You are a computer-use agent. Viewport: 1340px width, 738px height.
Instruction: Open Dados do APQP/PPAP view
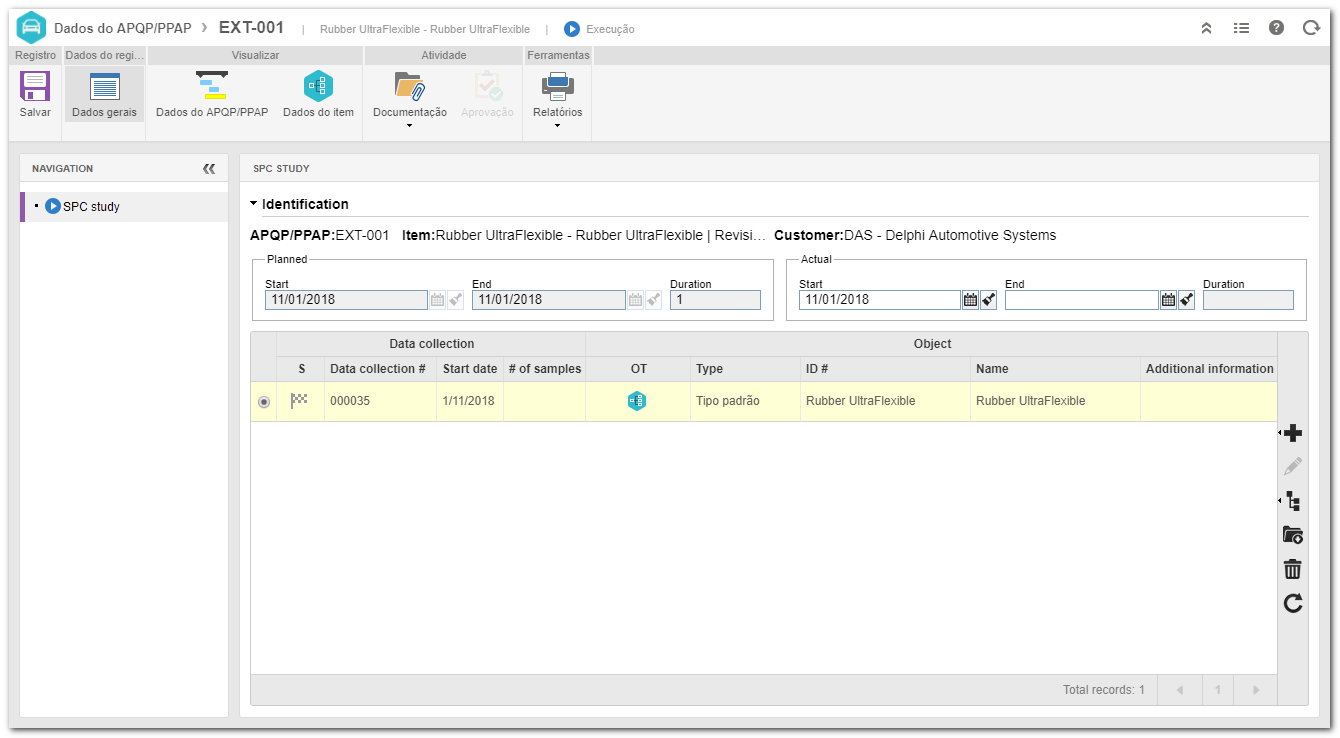(x=212, y=95)
